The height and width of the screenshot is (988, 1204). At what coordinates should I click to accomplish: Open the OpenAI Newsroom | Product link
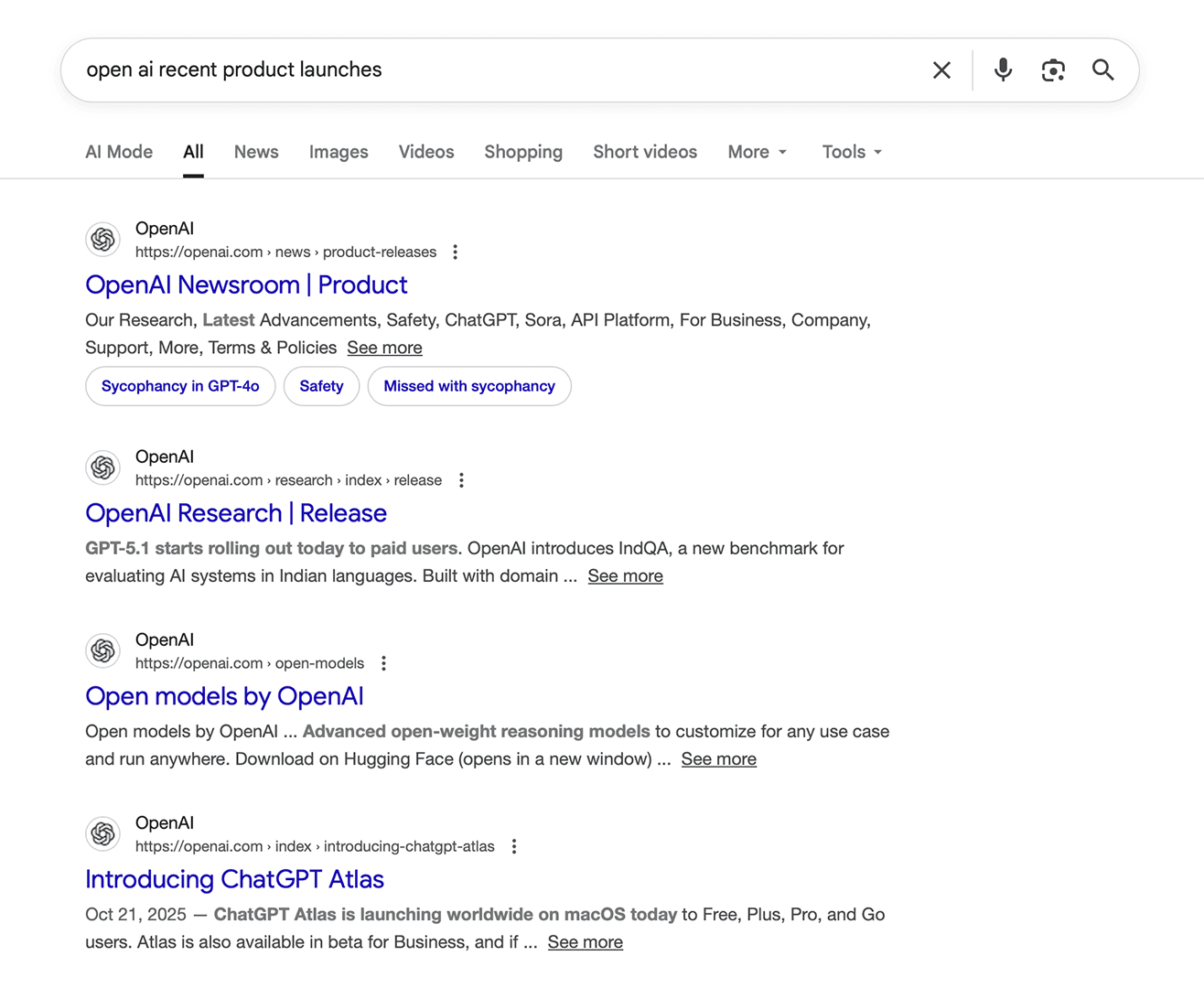tap(246, 285)
